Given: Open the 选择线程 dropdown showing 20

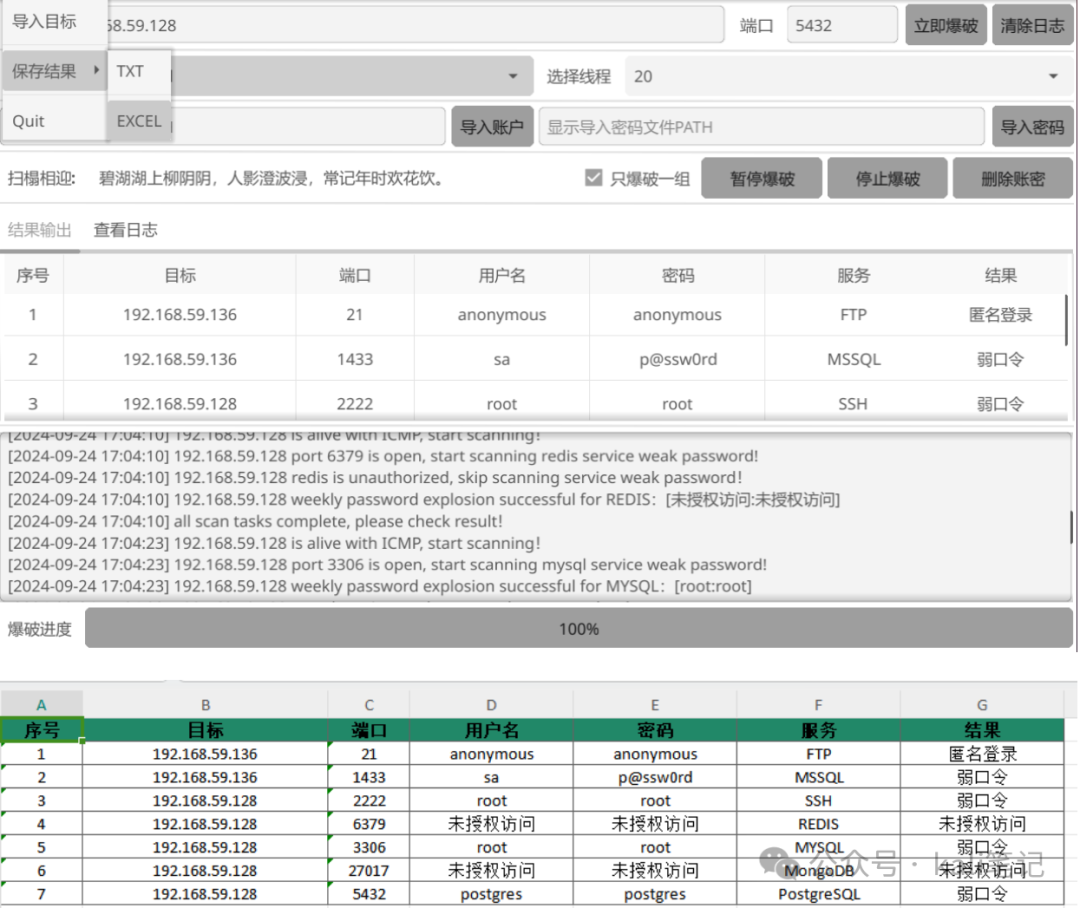Looking at the screenshot, I should pyautogui.click(x=849, y=76).
